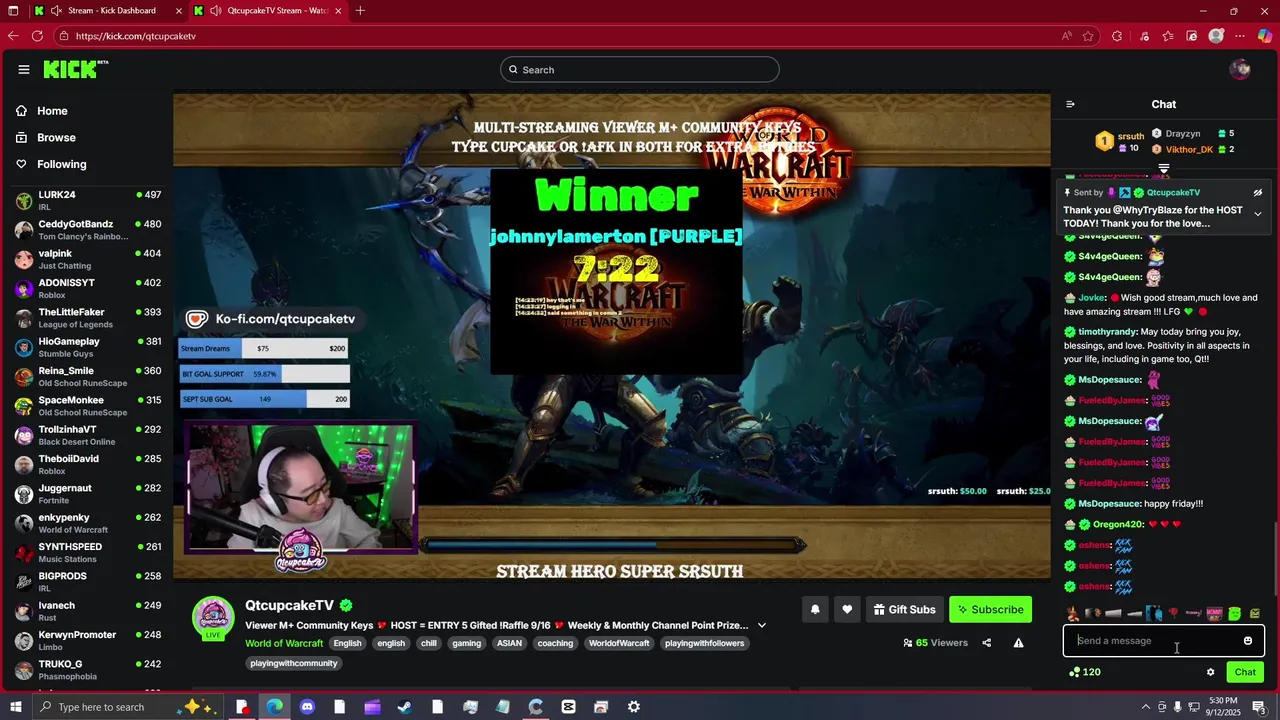Open Ivanech channel in sidebar
This screenshot has width=1280, height=720.
88,611
